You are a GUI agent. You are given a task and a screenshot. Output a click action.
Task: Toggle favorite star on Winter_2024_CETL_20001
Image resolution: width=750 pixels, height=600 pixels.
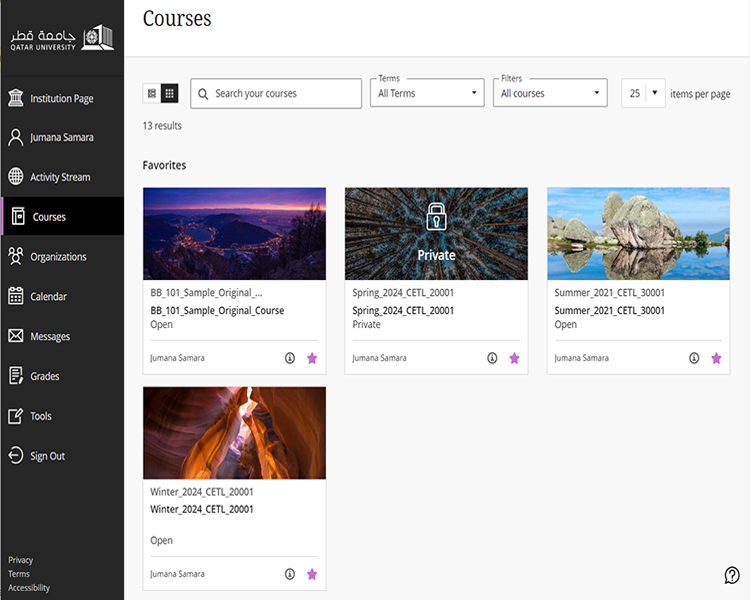click(312, 574)
